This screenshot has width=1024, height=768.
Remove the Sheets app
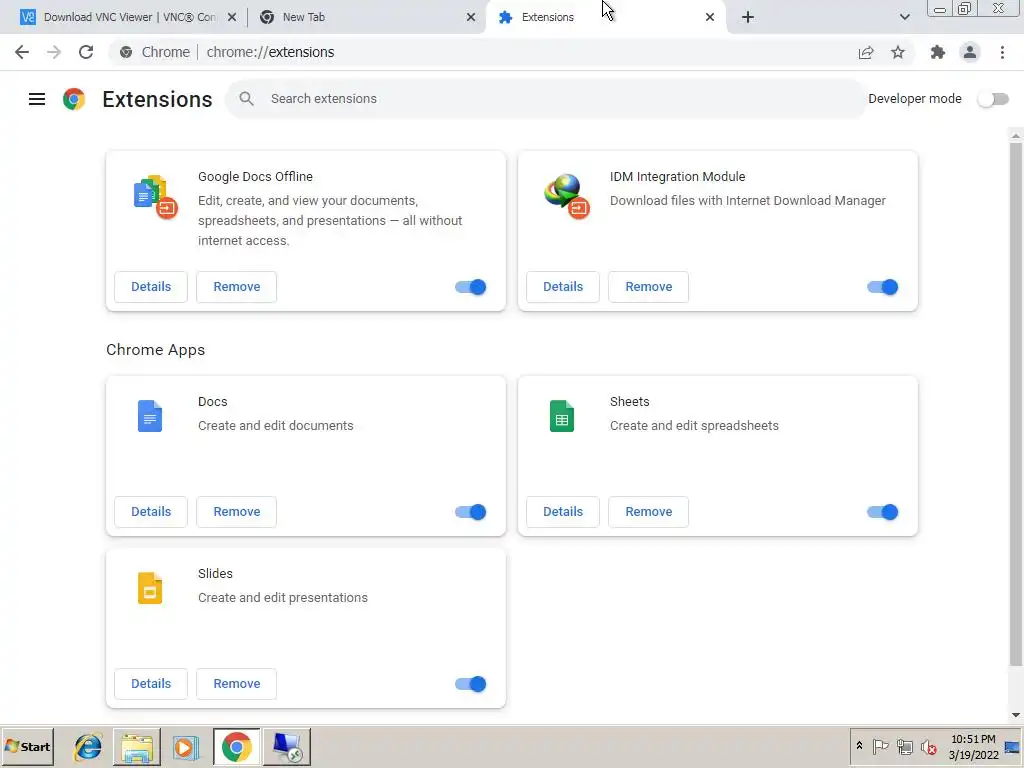click(648, 512)
